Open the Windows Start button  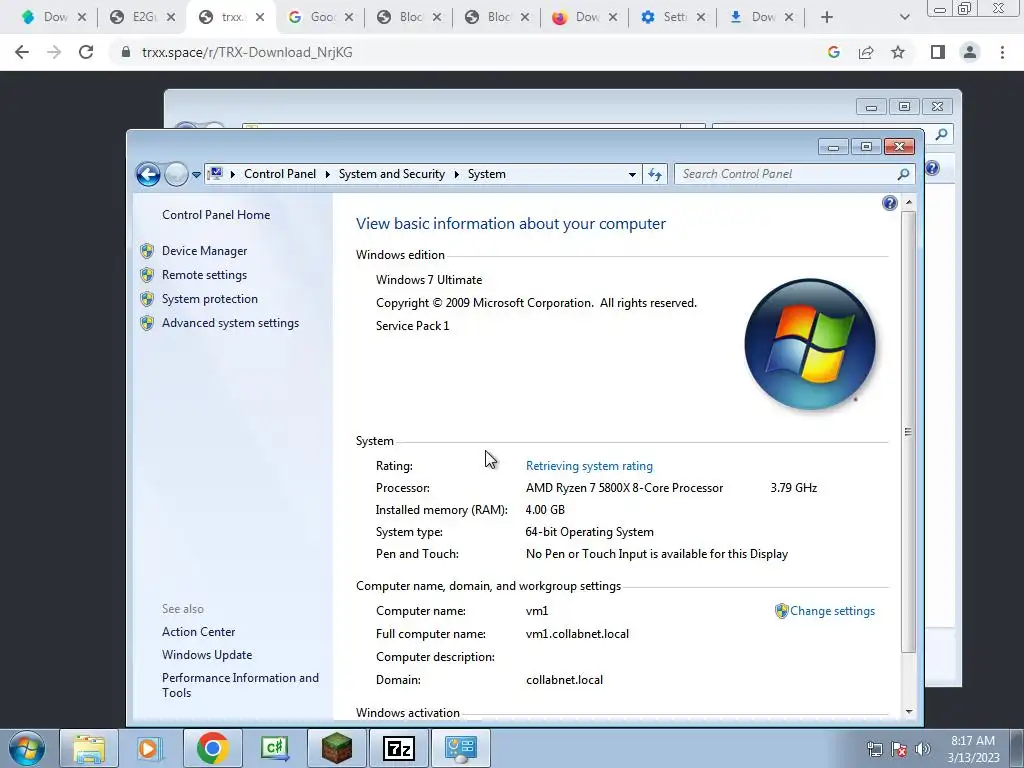[x=27, y=748]
